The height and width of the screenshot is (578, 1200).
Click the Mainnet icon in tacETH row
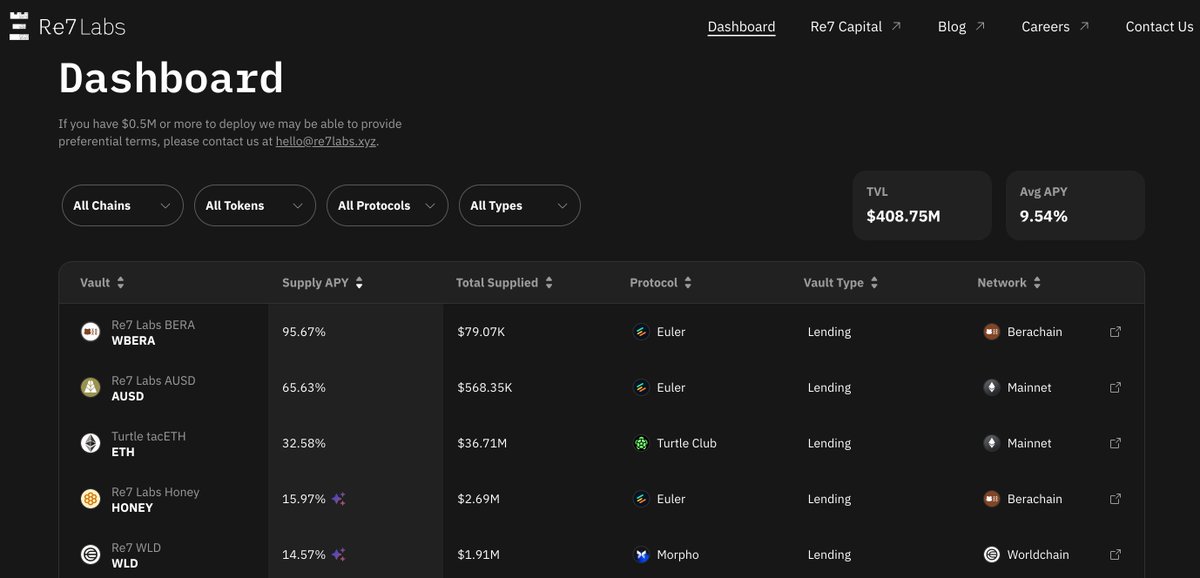click(991, 443)
